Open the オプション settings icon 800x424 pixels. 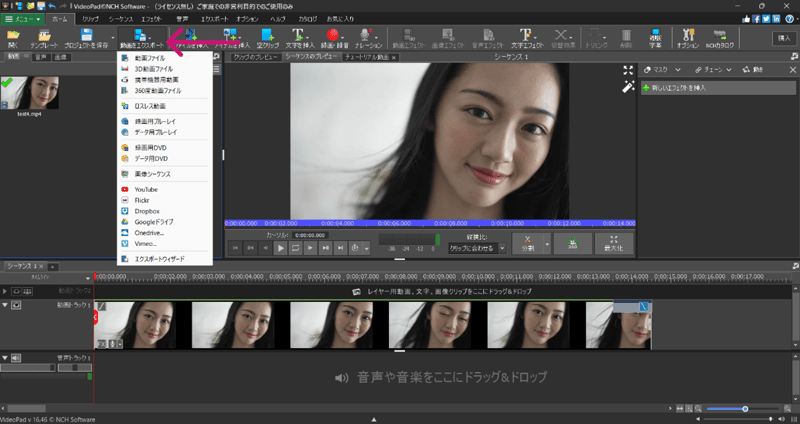688,36
